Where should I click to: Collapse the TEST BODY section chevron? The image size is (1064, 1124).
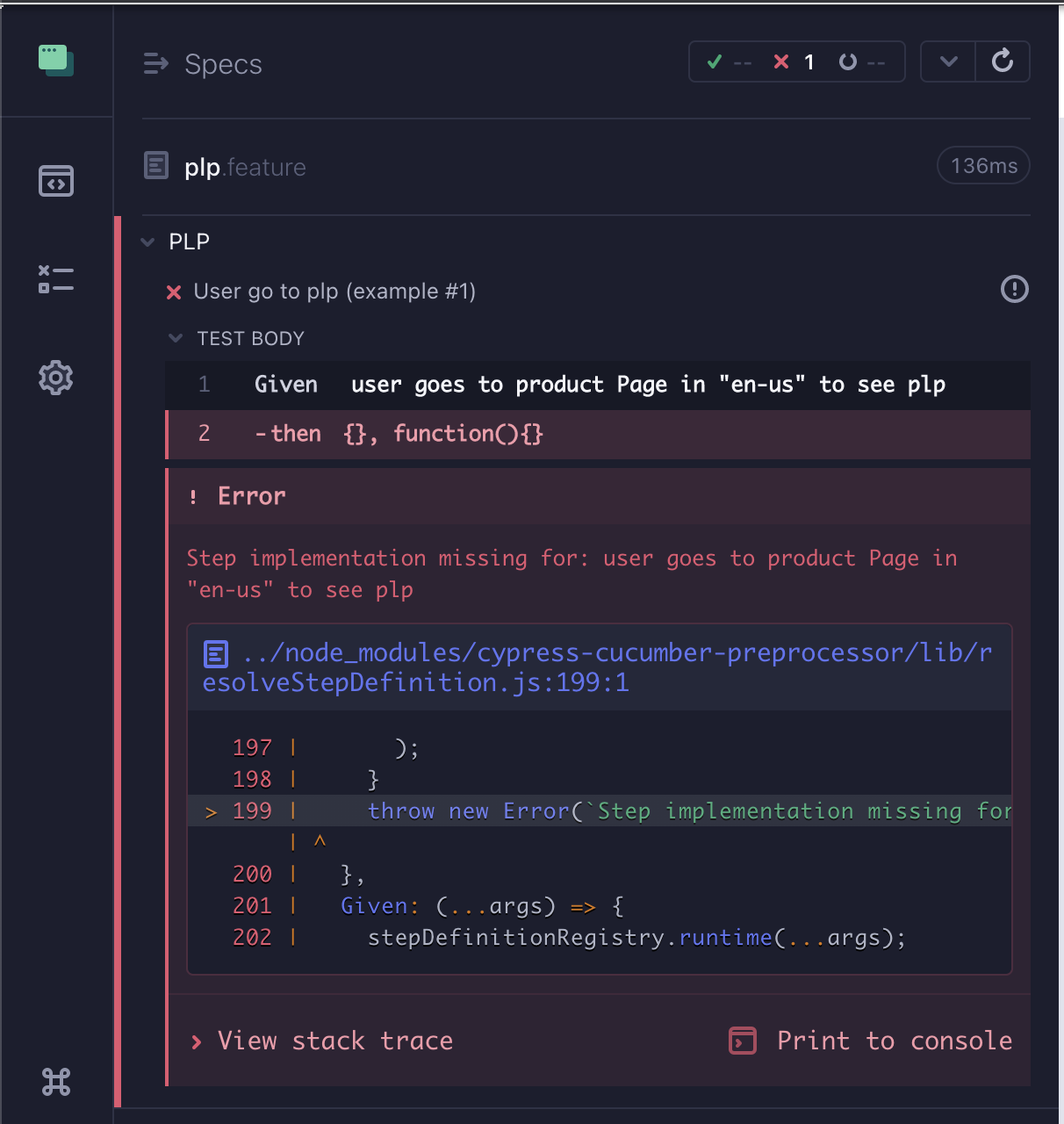click(x=176, y=338)
